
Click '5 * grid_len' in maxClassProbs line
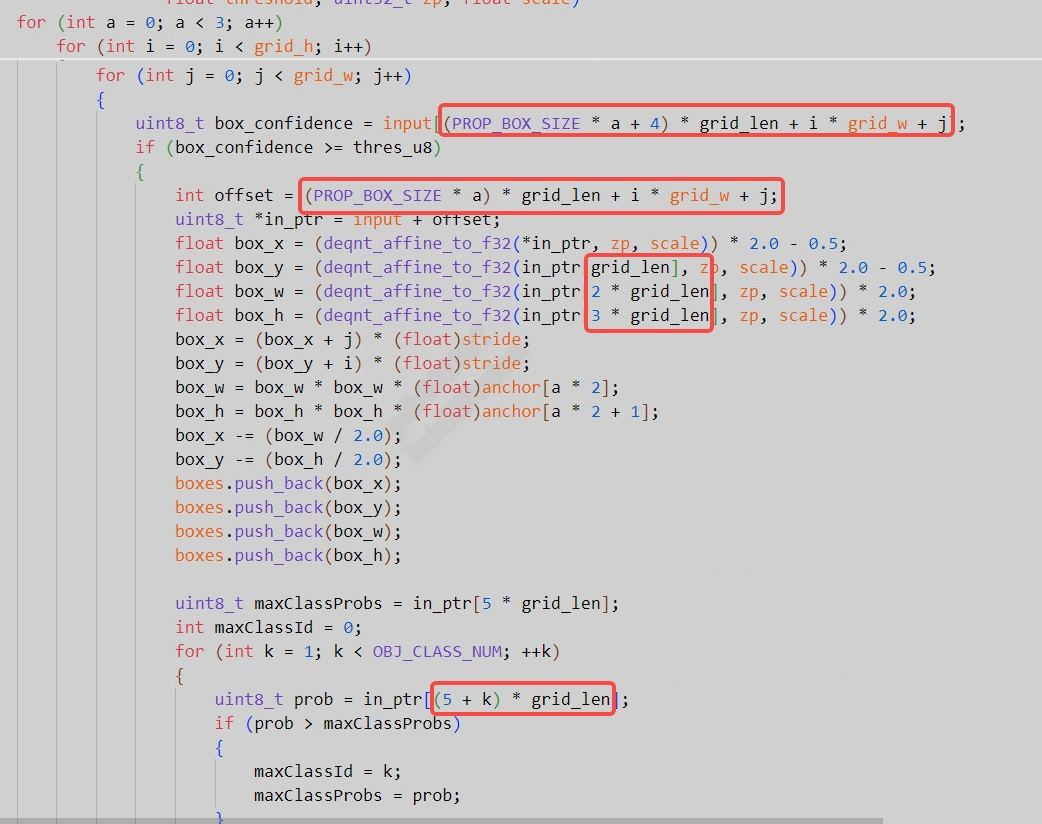coord(541,603)
